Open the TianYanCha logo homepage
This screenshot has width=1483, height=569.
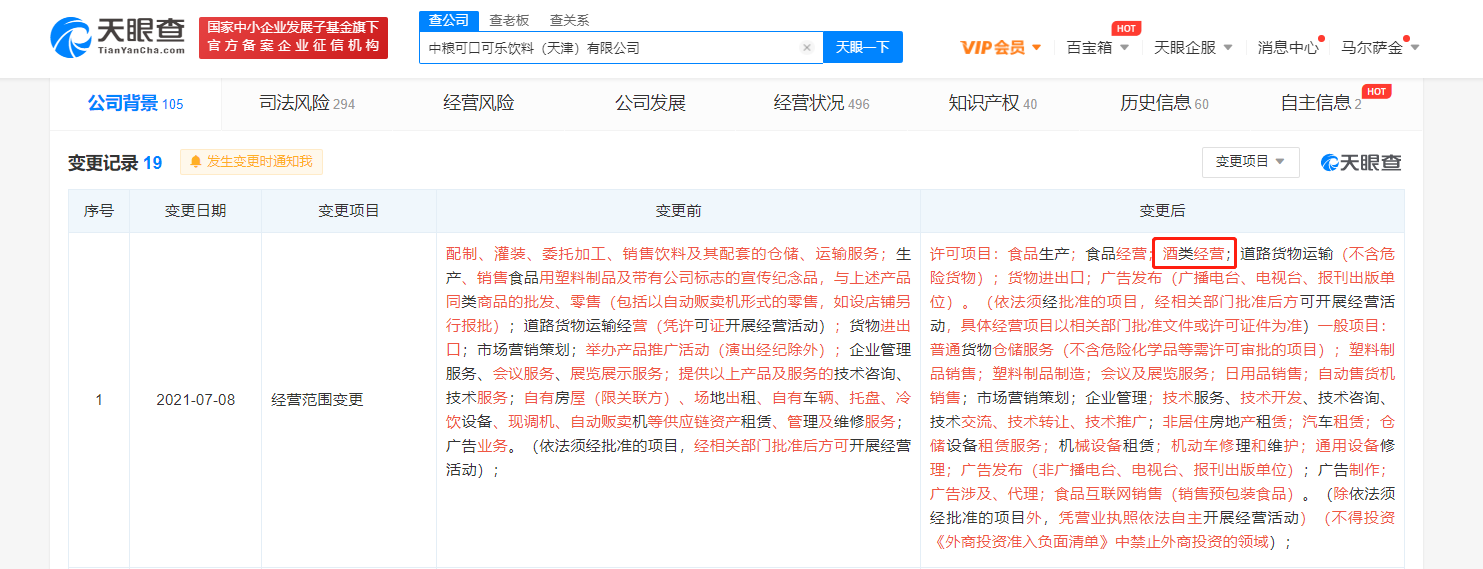coord(118,37)
